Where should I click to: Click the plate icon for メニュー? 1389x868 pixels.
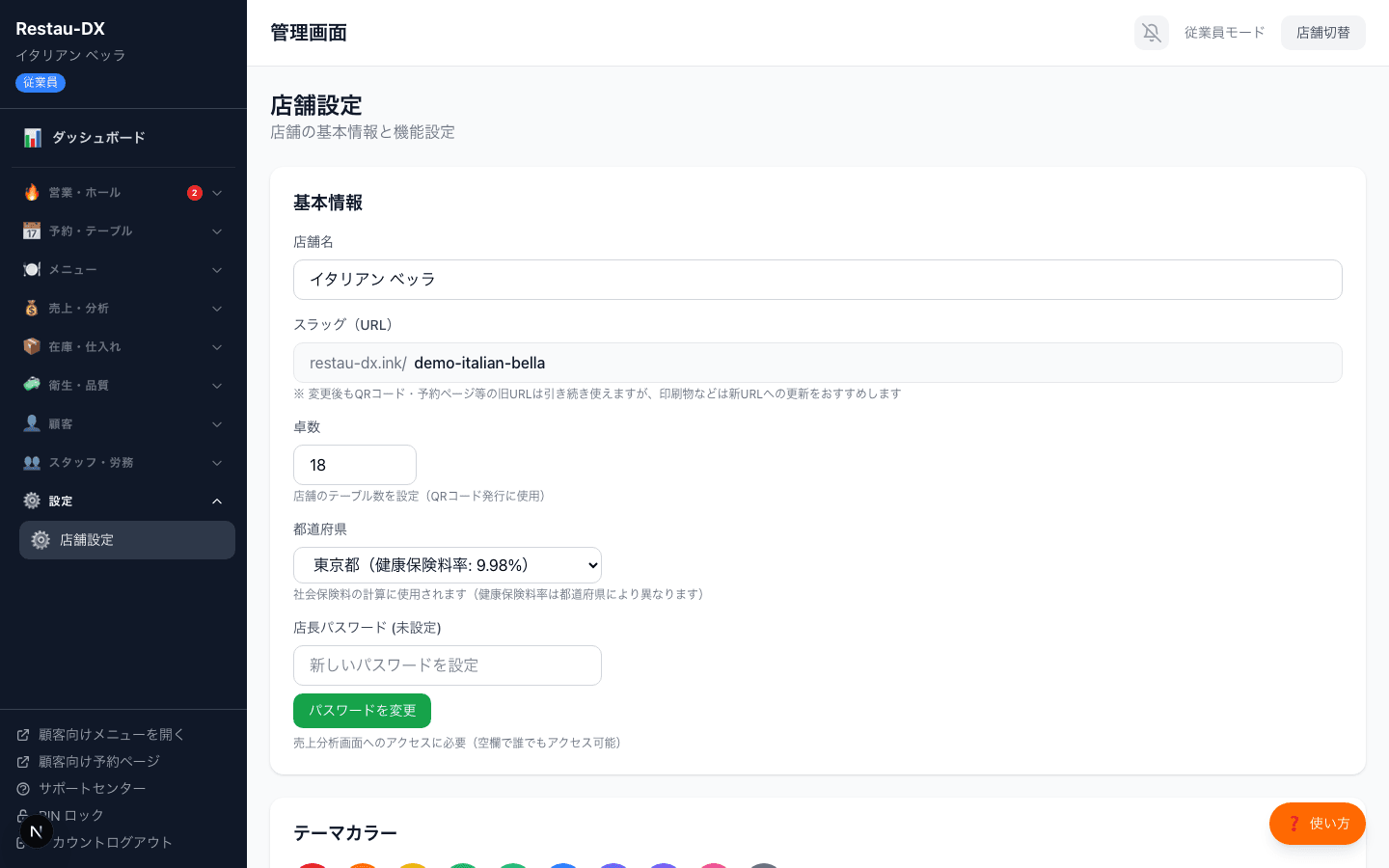[x=32, y=269]
